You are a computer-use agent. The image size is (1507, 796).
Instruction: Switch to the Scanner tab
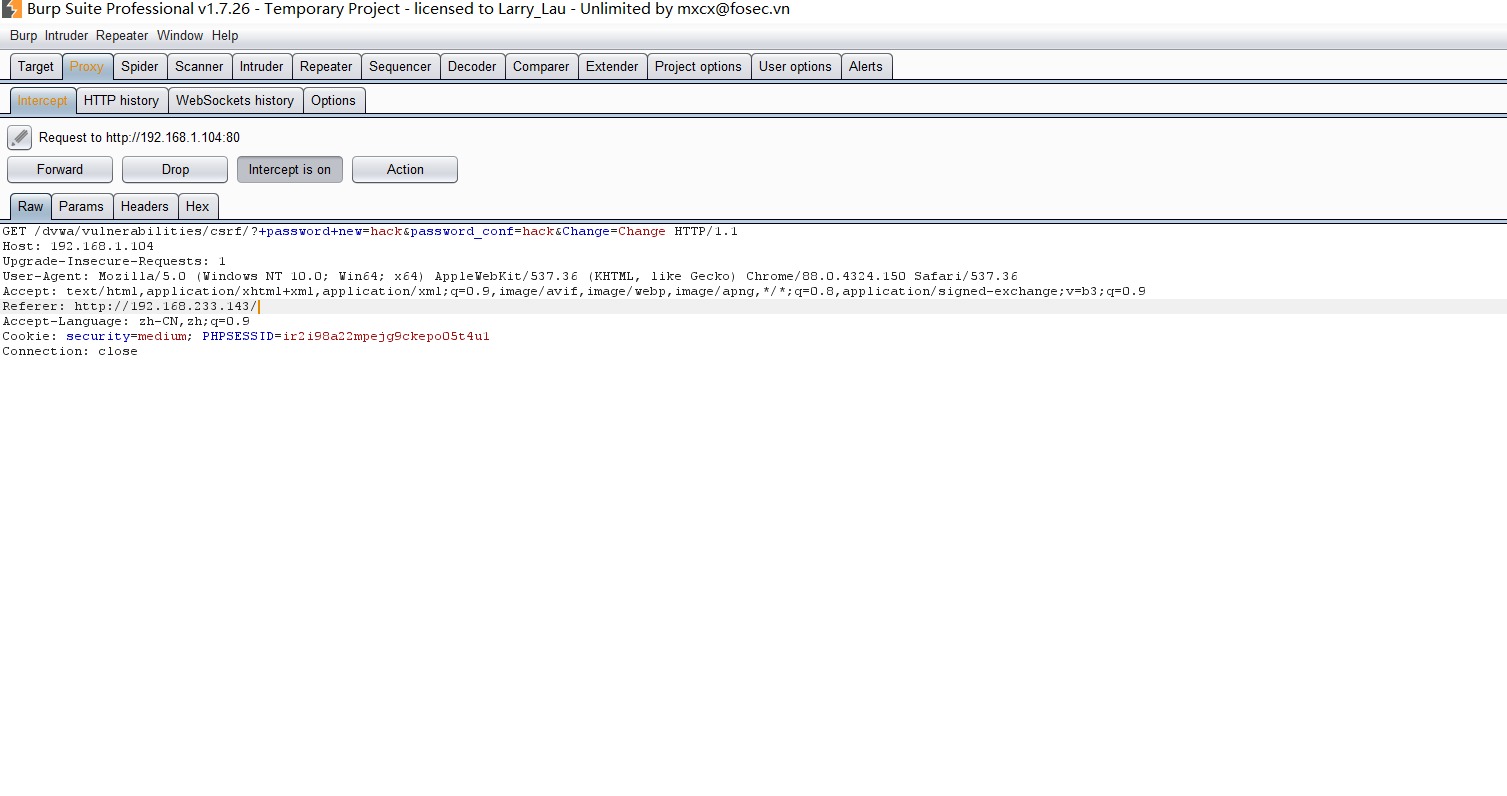(x=199, y=67)
